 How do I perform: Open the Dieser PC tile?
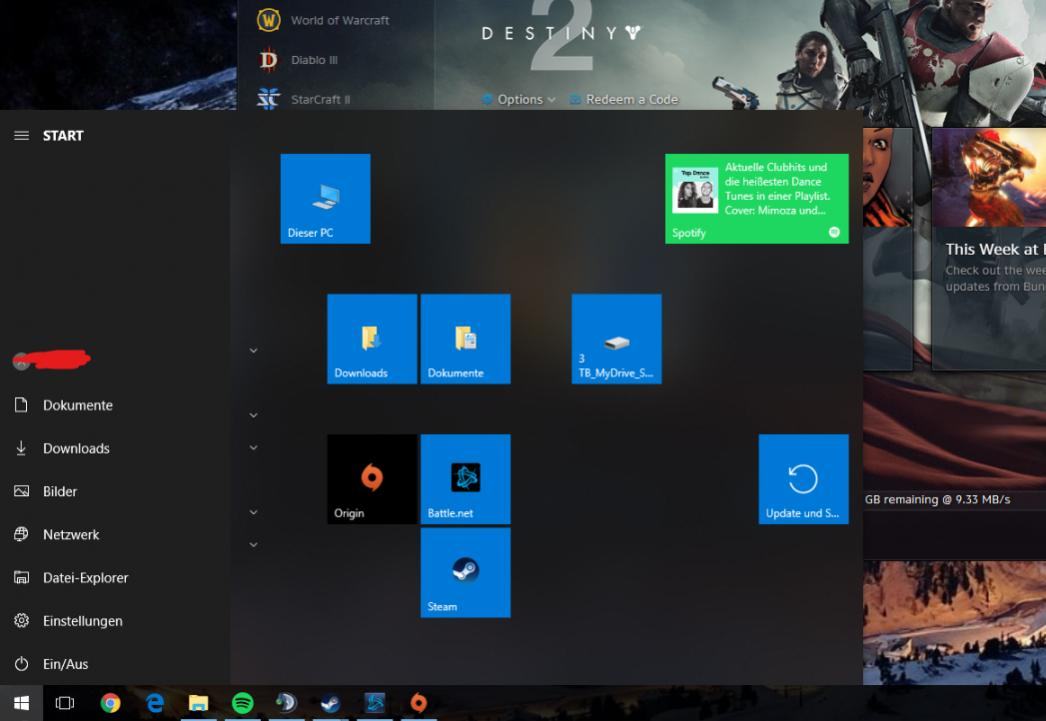[x=325, y=198]
